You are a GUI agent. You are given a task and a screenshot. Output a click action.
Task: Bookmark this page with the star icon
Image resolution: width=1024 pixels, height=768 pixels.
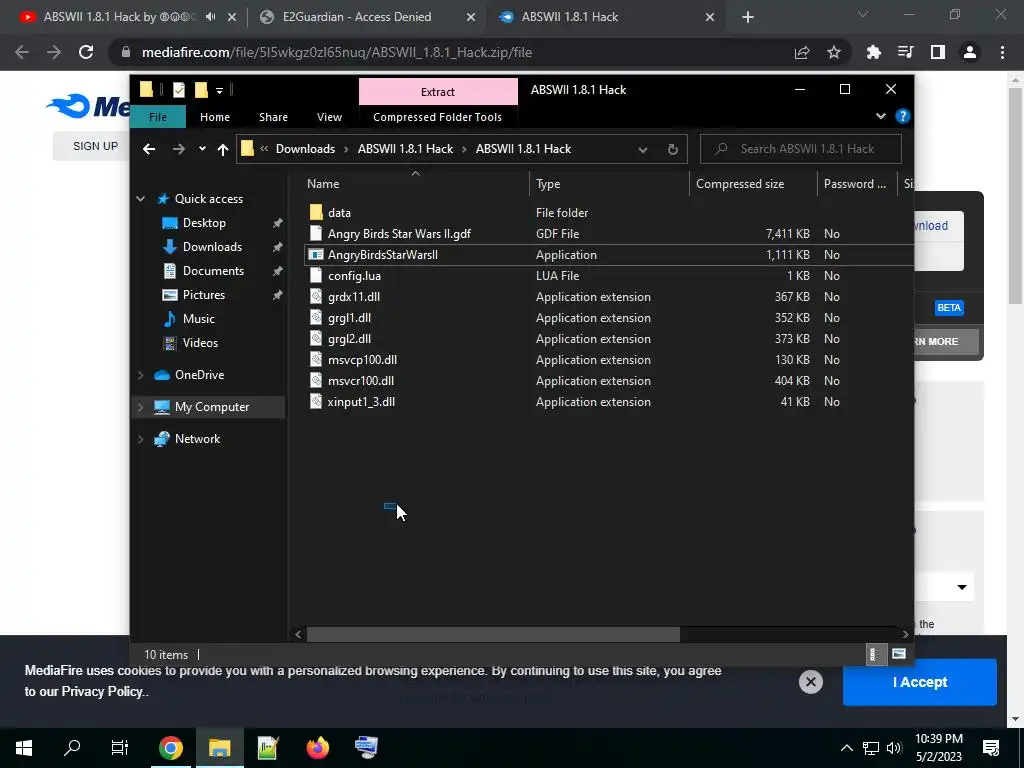tap(834, 52)
